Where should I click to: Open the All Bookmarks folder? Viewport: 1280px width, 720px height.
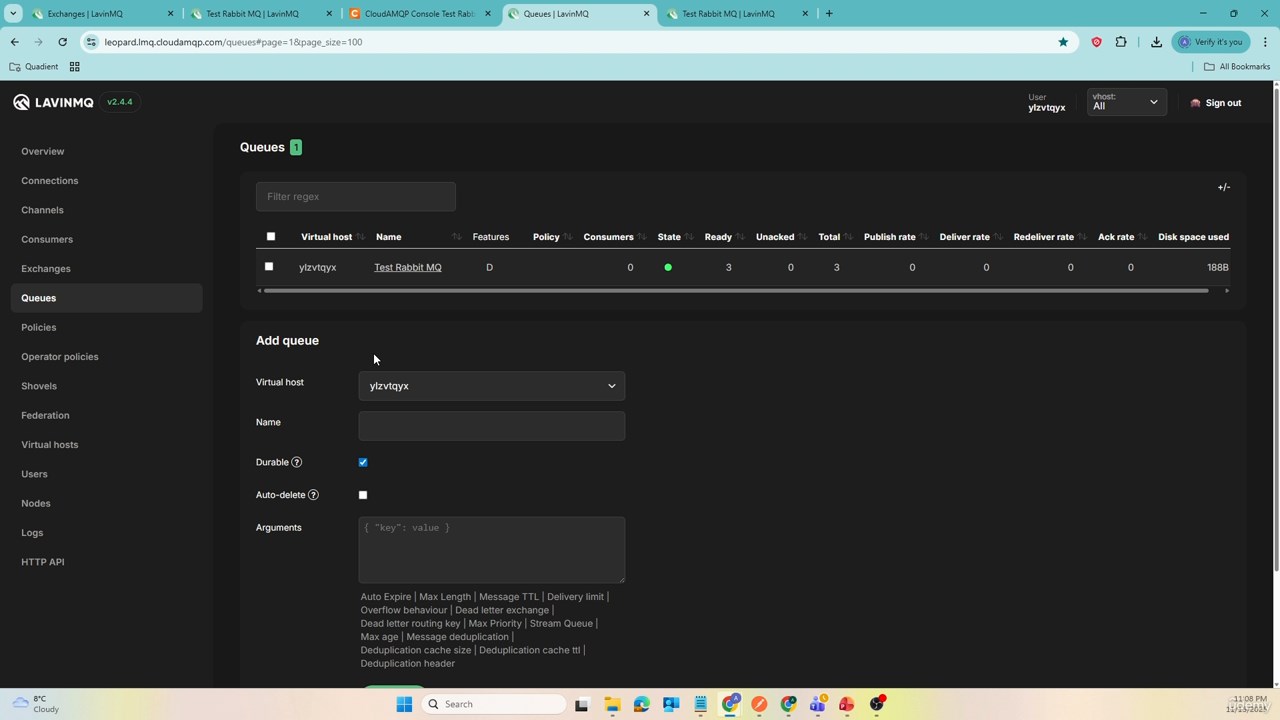(x=1237, y=67)
